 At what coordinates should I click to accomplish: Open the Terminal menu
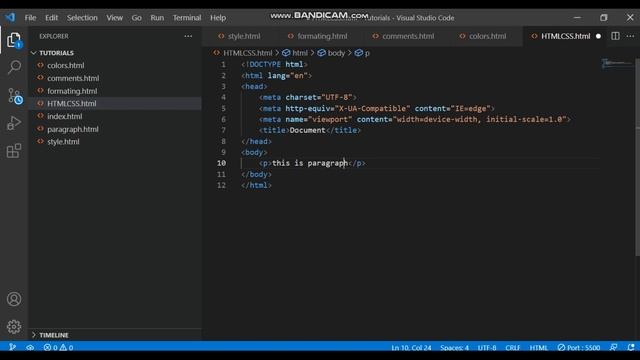(187, 18)
